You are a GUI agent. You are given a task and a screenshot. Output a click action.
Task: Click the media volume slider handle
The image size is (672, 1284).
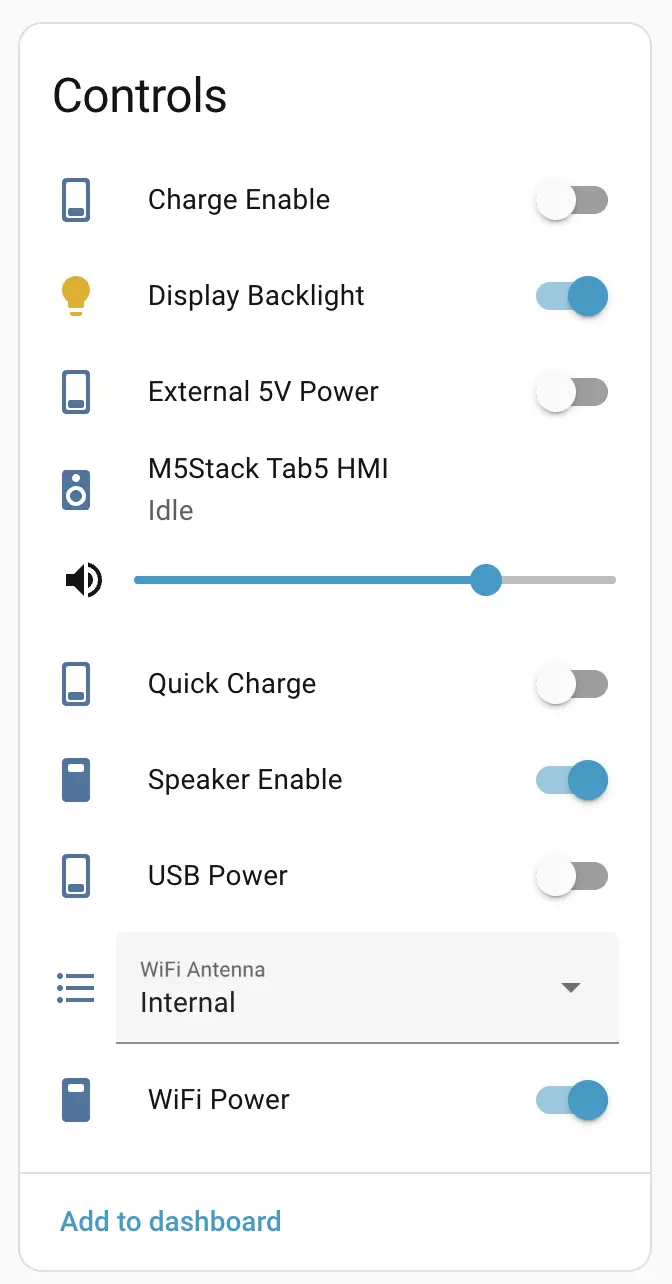click(x=486, y=579)
